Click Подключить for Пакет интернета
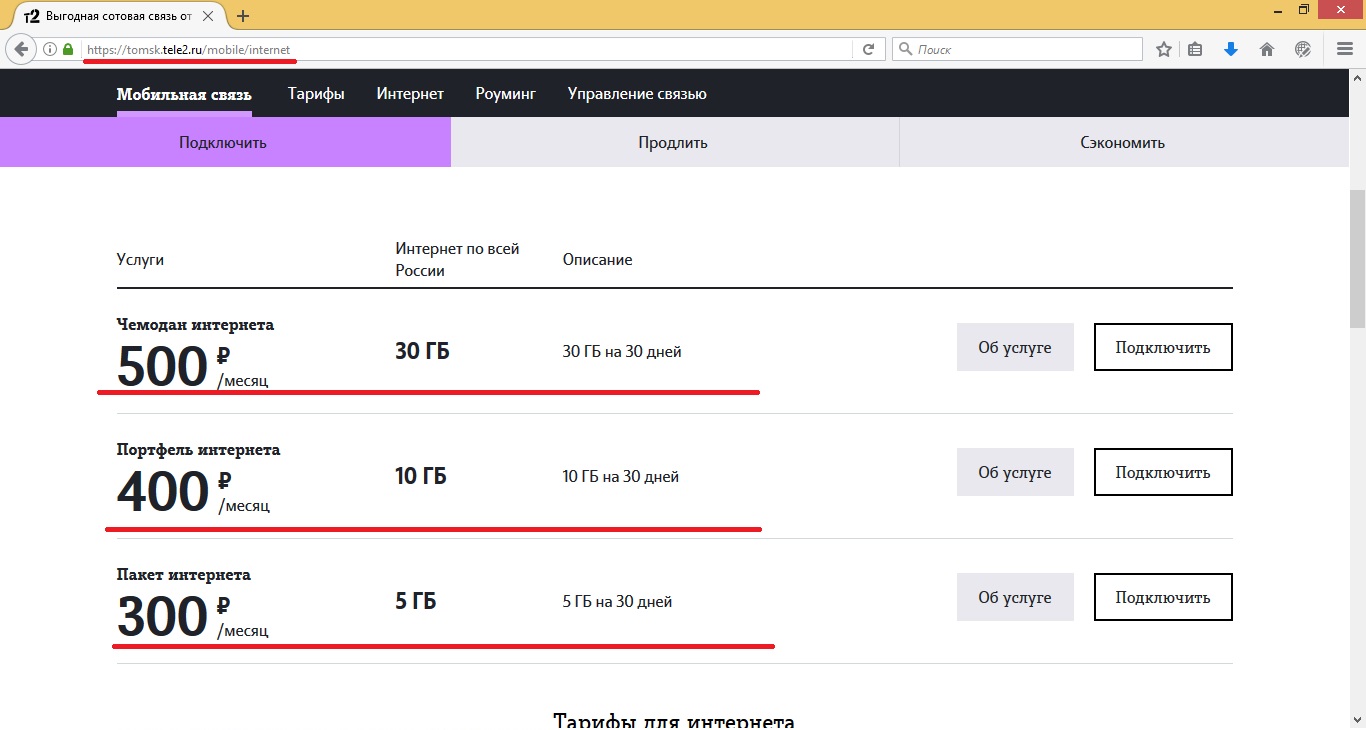The width and height of the screenshot is (1366, 730). (x=1162, y=597)
